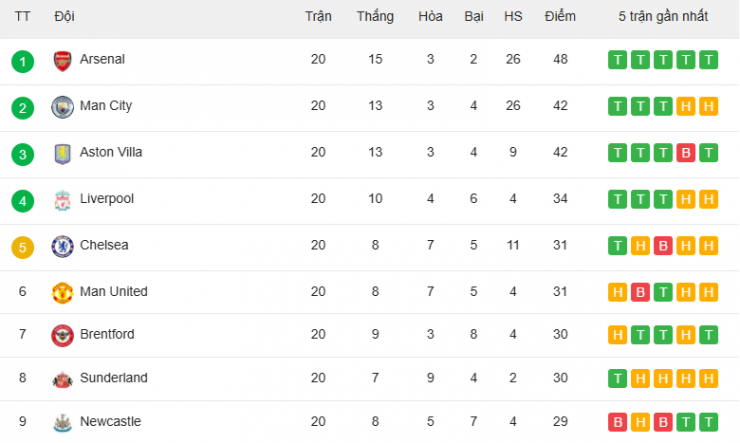Image resolution: width=740 pixels, height=443 pixels.
Task: Open the Aston Villa team link
Action: [111, 153]
